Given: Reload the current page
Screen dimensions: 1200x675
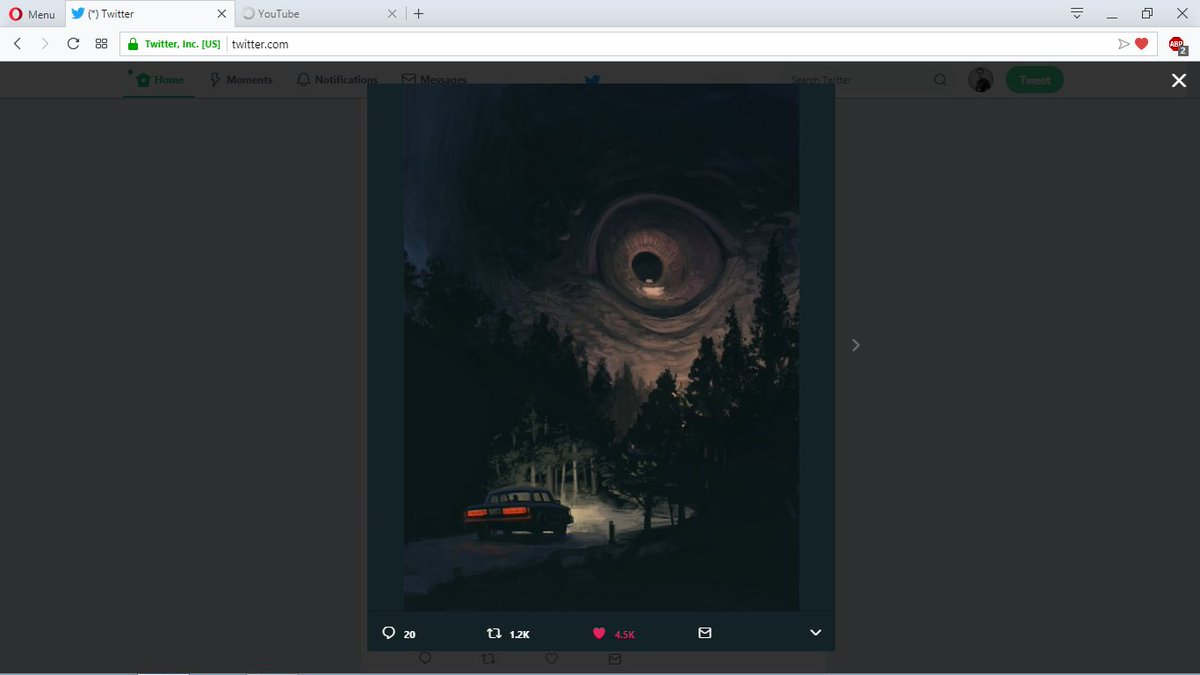Looking at the screenshot, I should click(73, 44).
